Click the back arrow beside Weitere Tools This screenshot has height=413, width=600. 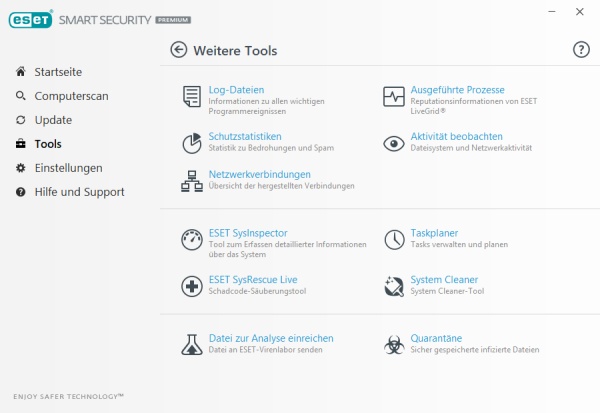(x=179, y=50)
